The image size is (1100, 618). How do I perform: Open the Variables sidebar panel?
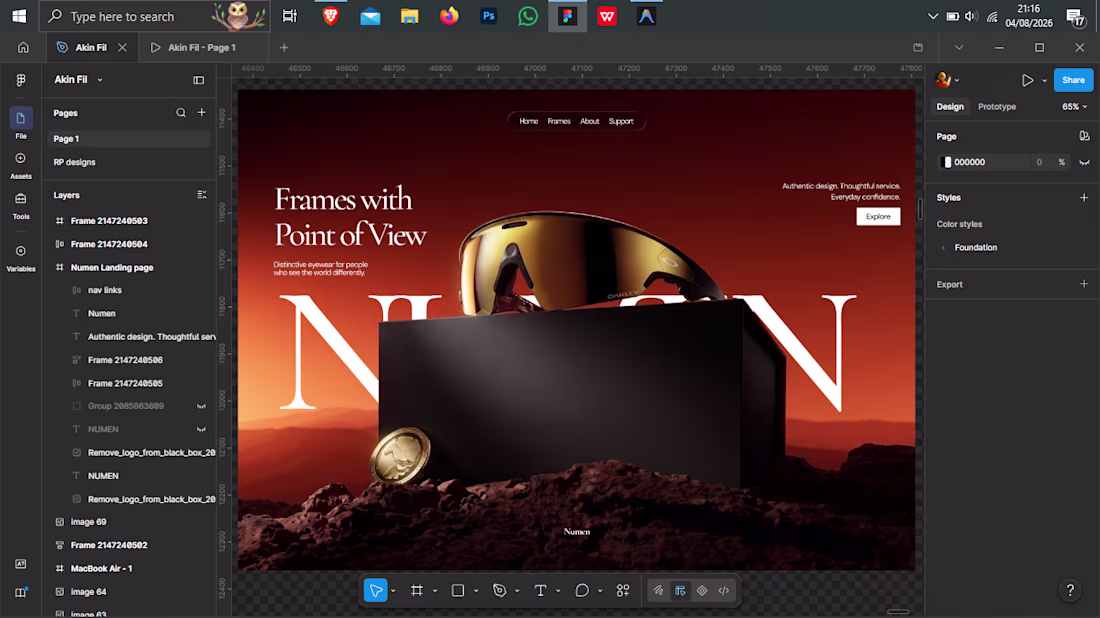pyautogui.click(x=21, y=257)
